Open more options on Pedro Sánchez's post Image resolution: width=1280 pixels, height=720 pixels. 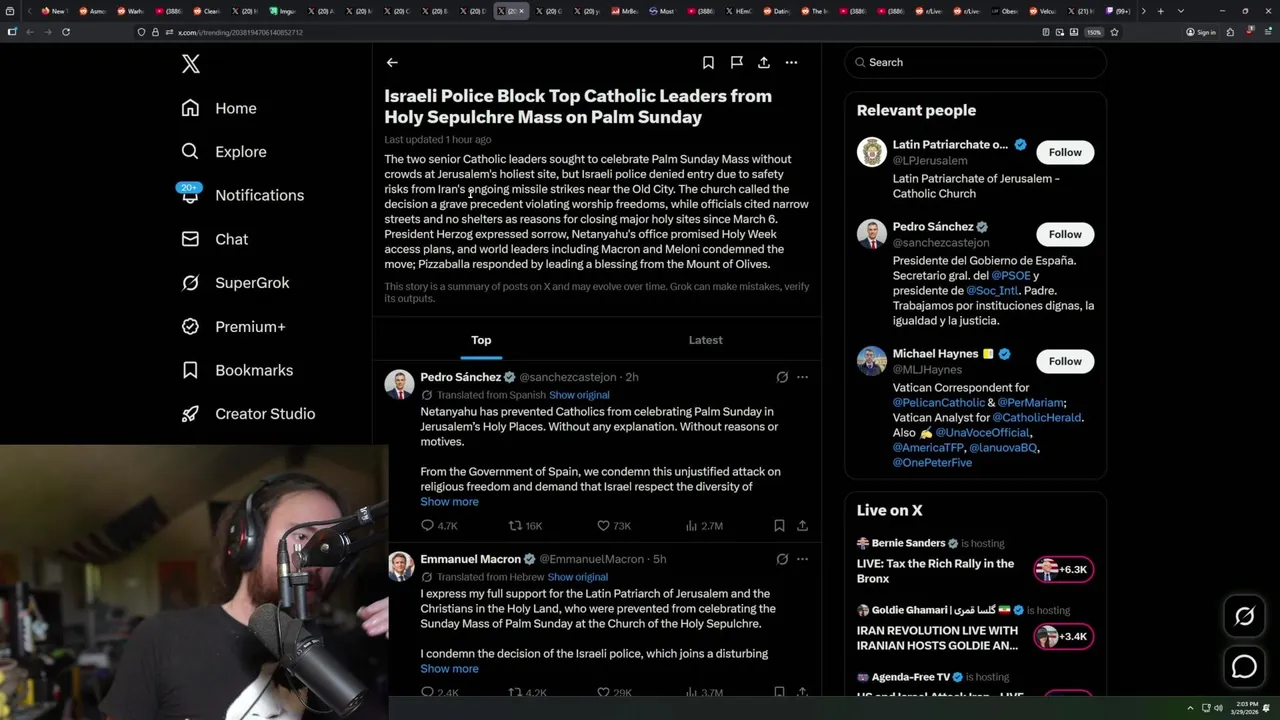pos(802,377)
